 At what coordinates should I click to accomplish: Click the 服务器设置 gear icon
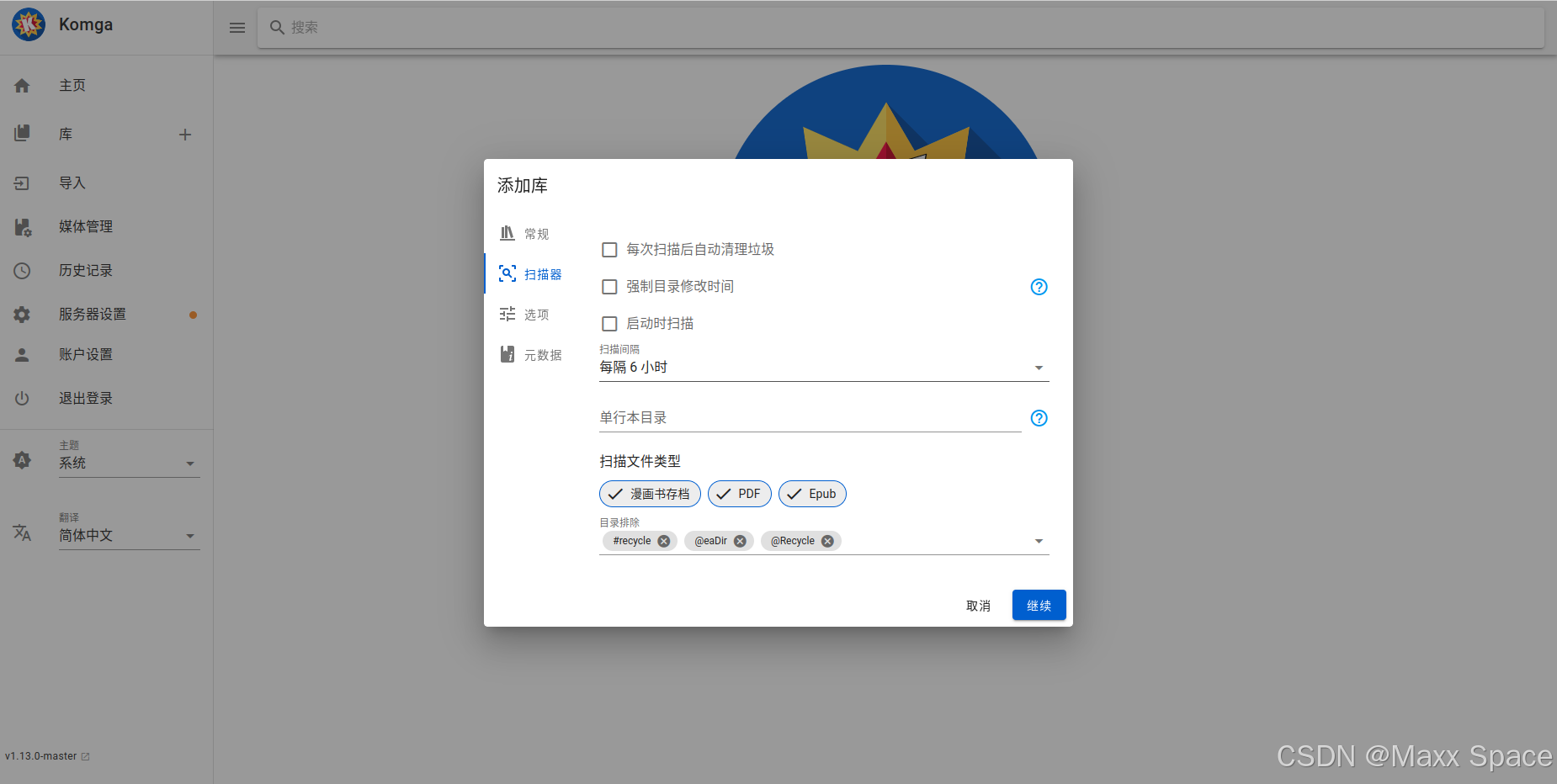(22, 315)
